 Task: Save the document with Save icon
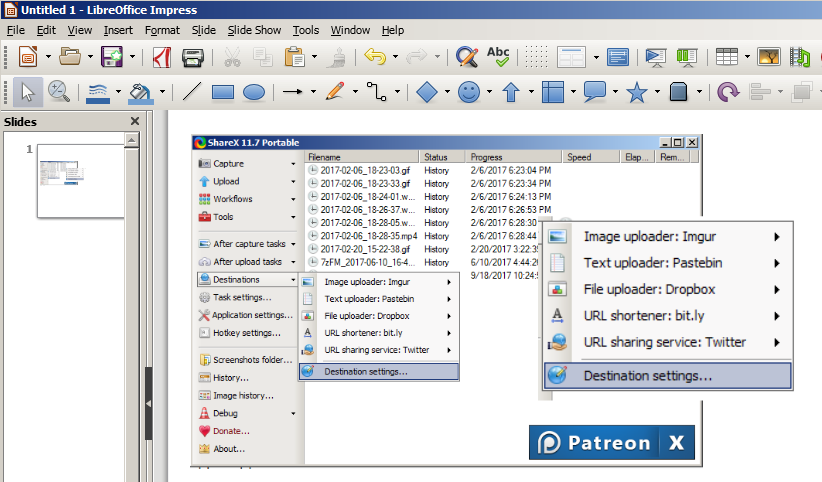pyautogui.click(x=112, y=57)
